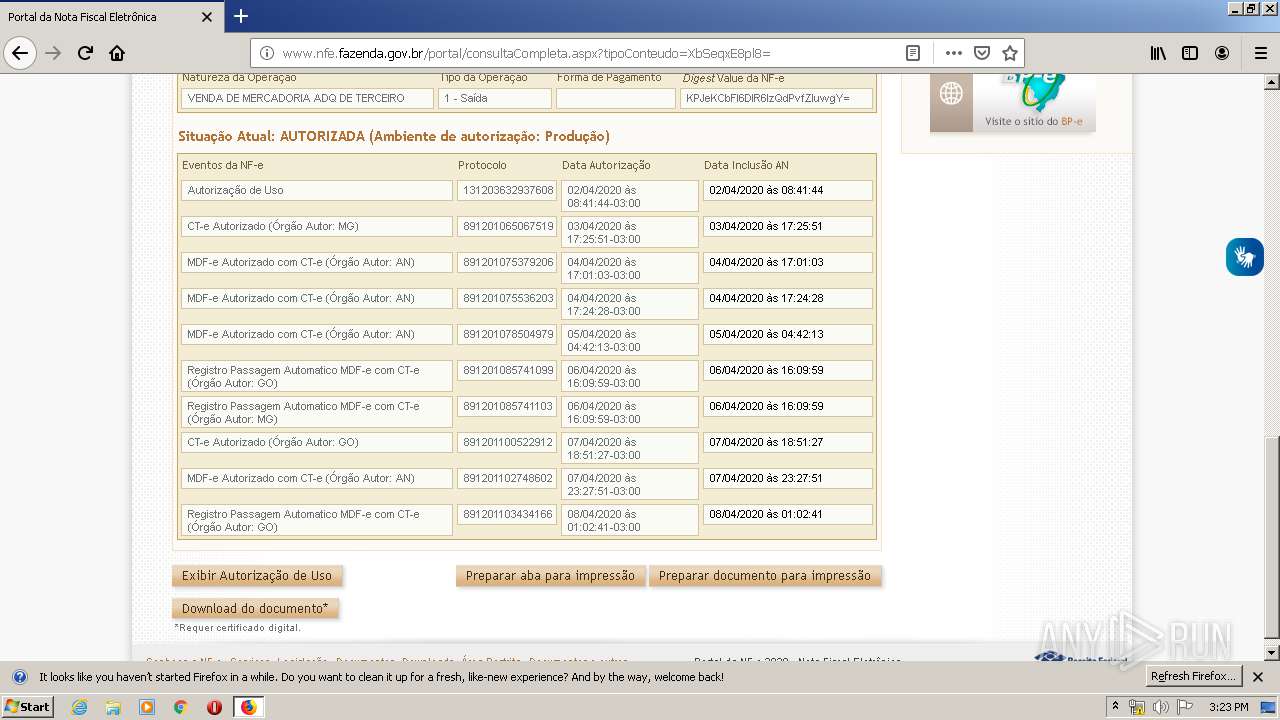
Task: Reload the current page
Action: 85,53
